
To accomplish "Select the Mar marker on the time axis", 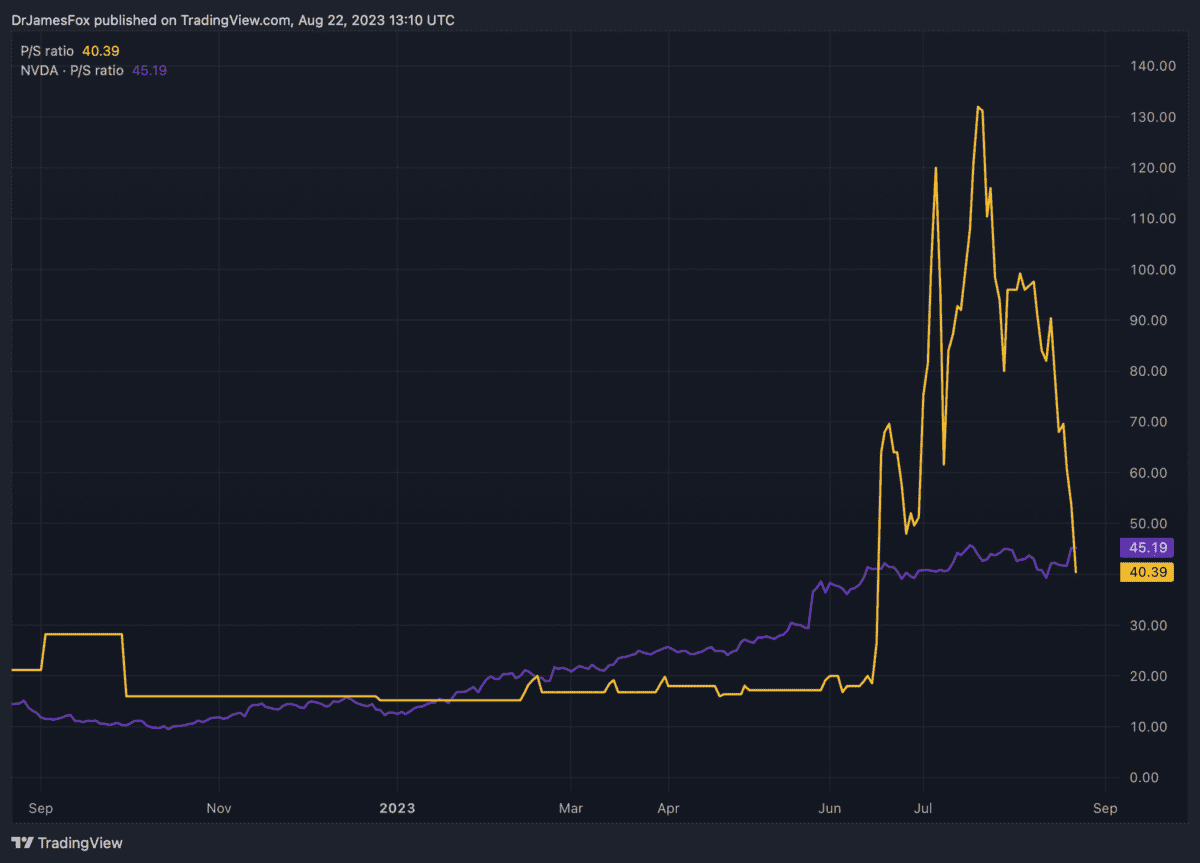I will pos(570,807).
